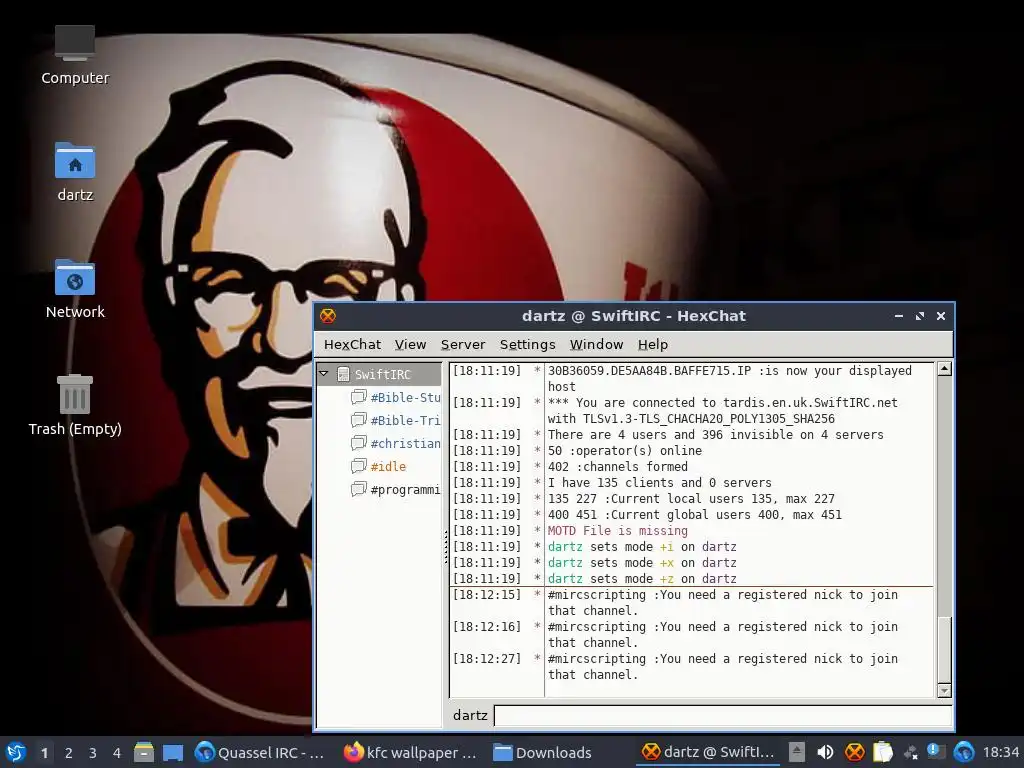Click the HexChat tray icon
The height and width of the screenshot is (768, 1024).
pyautogui.click(x=854, y=752)
